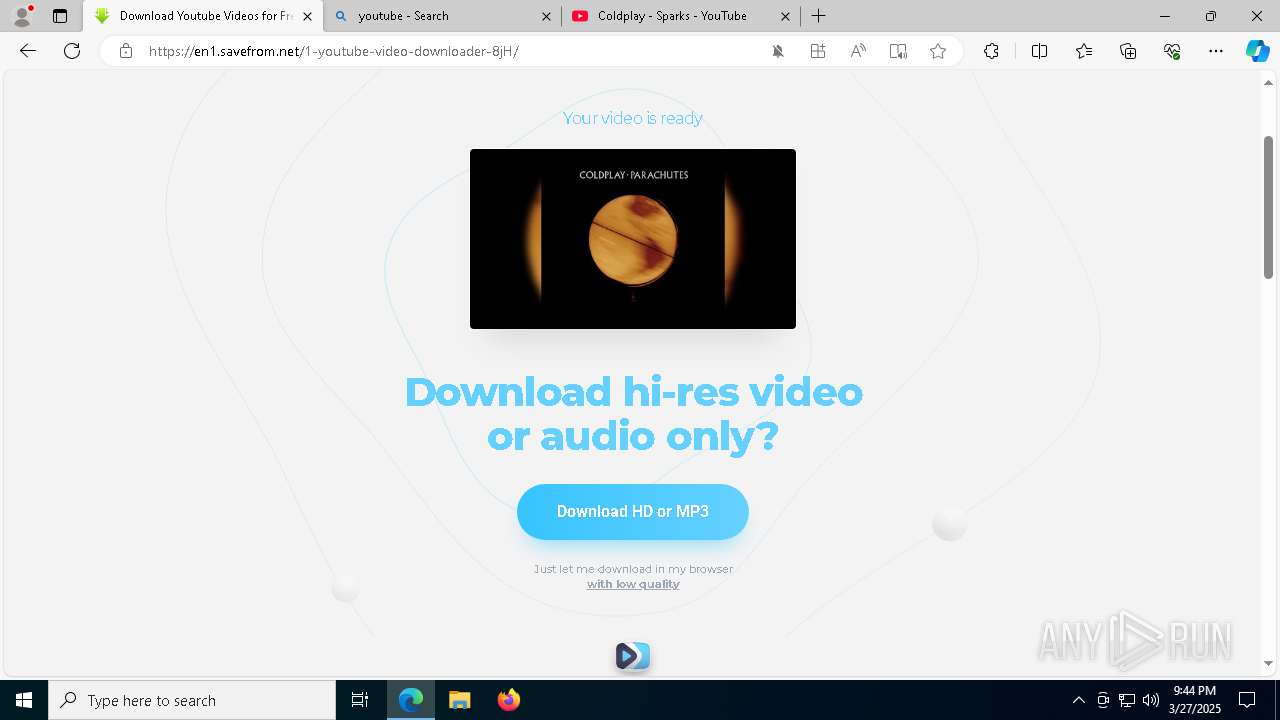Click the taskbar search box
The width and height of the screenshot is (1280, 720).
click(x=192, y=700)
